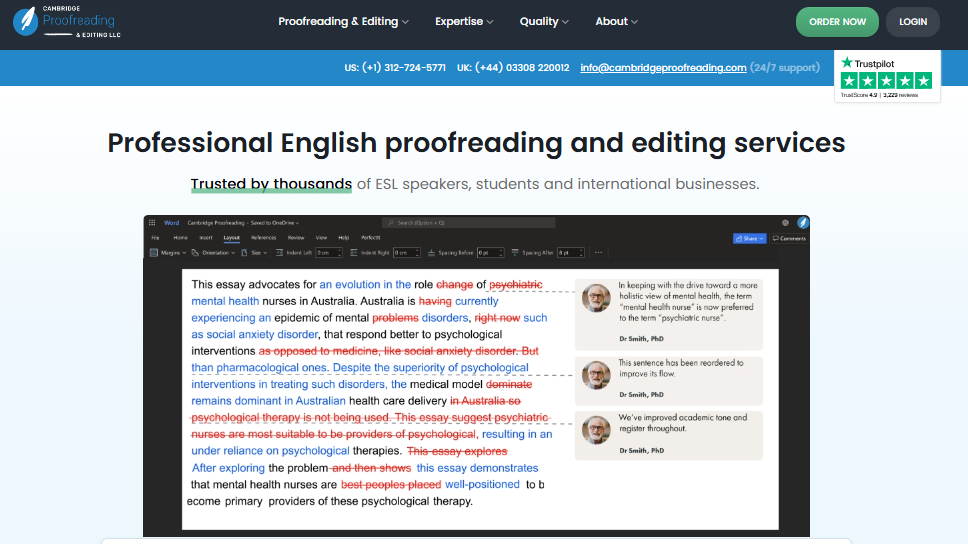The height and width of the screenshot is (544, 968).
Task: Open the Help tab in Word
Action: (x=344, y=238)
